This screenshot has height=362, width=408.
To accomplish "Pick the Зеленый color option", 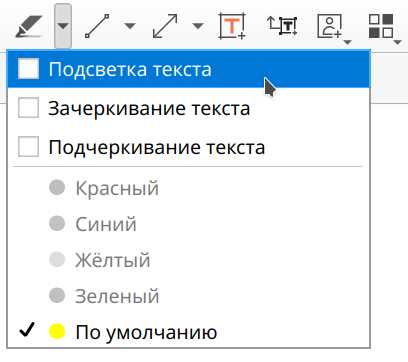I will point(189,296).
